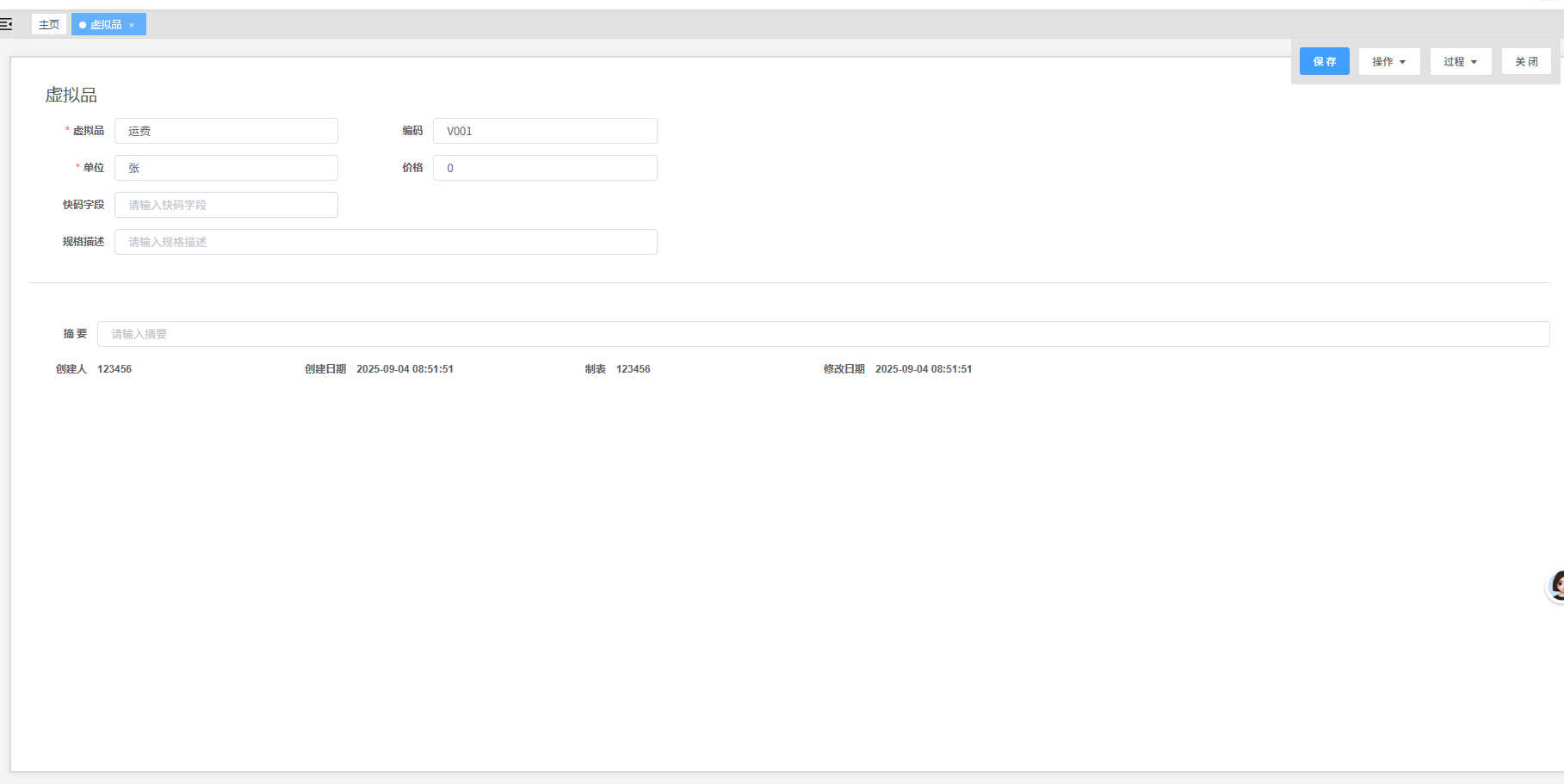Switch to the 主页 tab
This screenshot has width=1564, height=784.
point(49,25)
